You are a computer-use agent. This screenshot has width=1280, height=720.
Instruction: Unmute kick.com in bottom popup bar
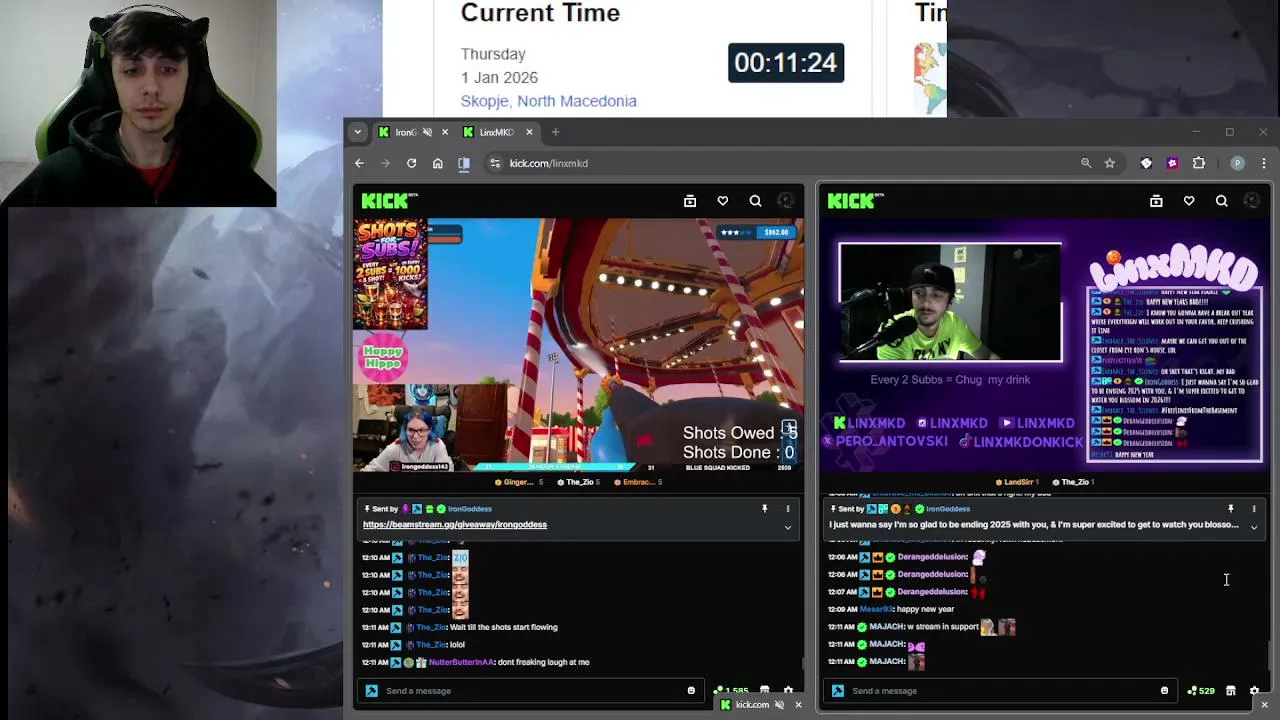[779, 705]
